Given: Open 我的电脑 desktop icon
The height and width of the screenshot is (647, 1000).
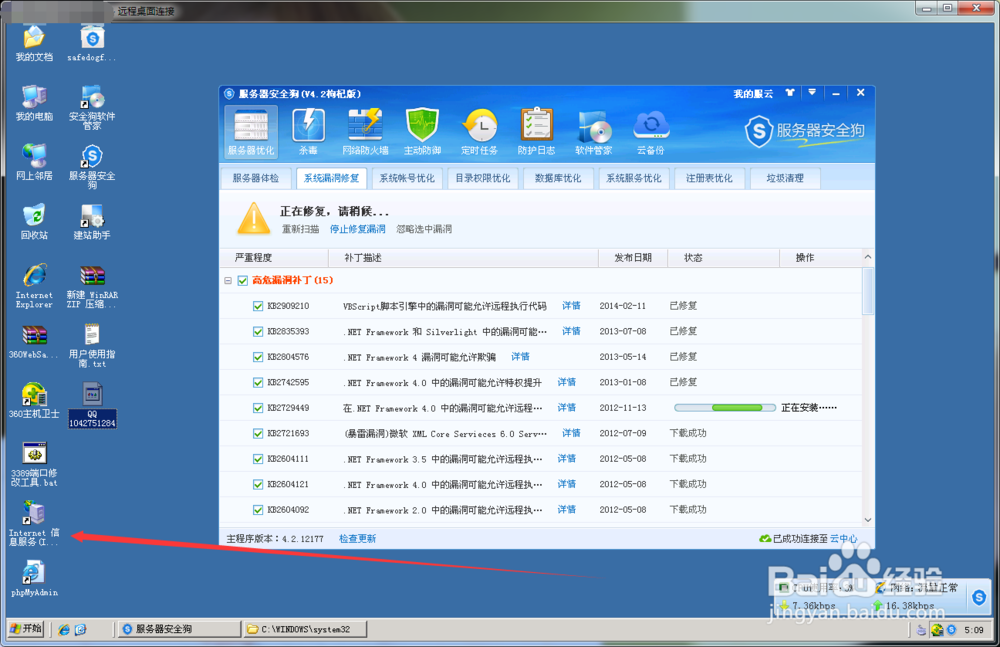Looking at the screenshot, I should [34, 103].
